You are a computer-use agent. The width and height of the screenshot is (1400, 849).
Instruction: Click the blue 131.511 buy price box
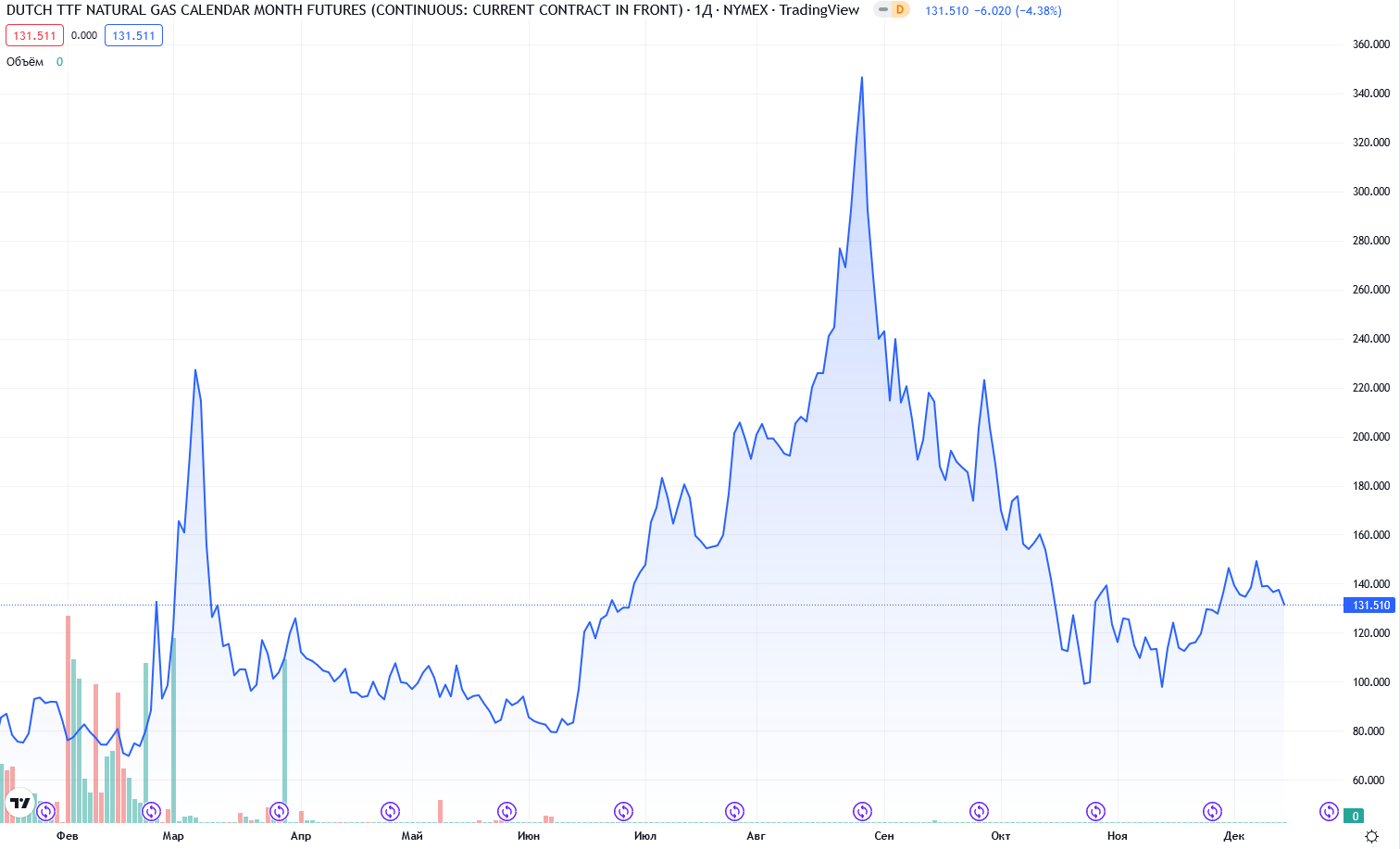coord(133,36)
